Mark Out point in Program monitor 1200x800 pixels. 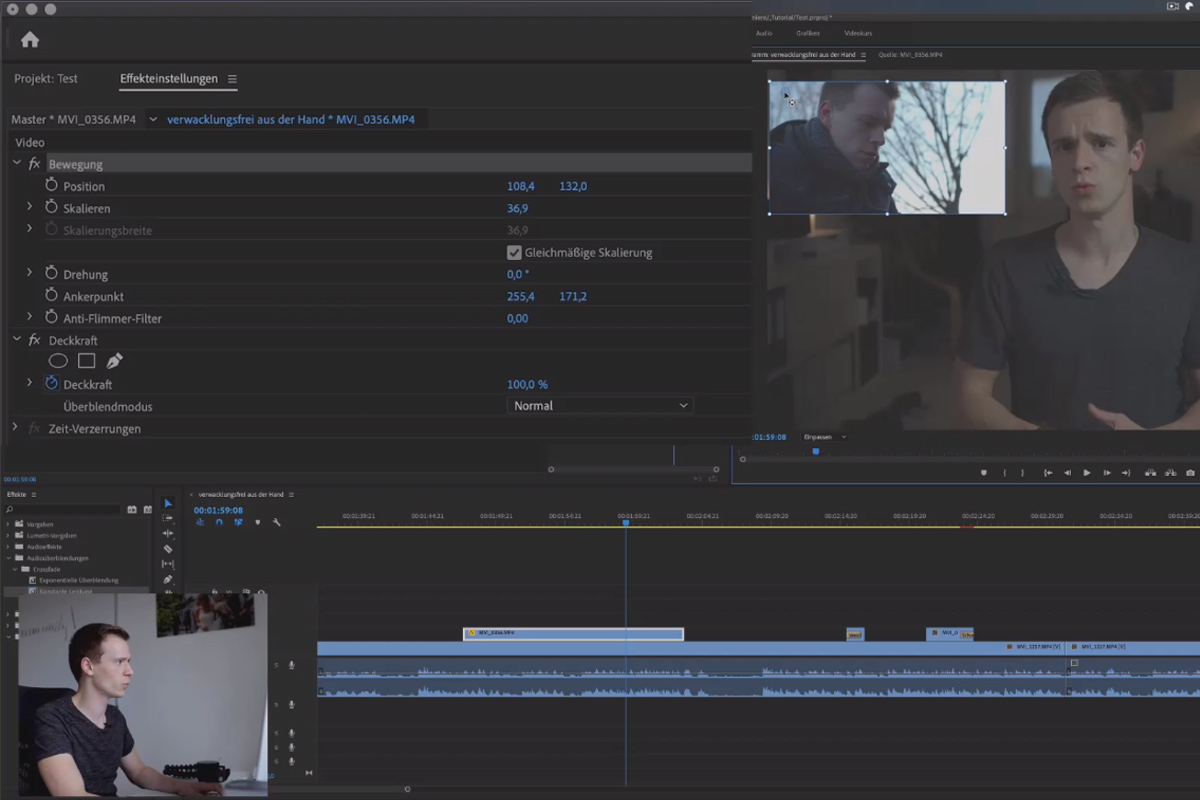point(1022,473)
